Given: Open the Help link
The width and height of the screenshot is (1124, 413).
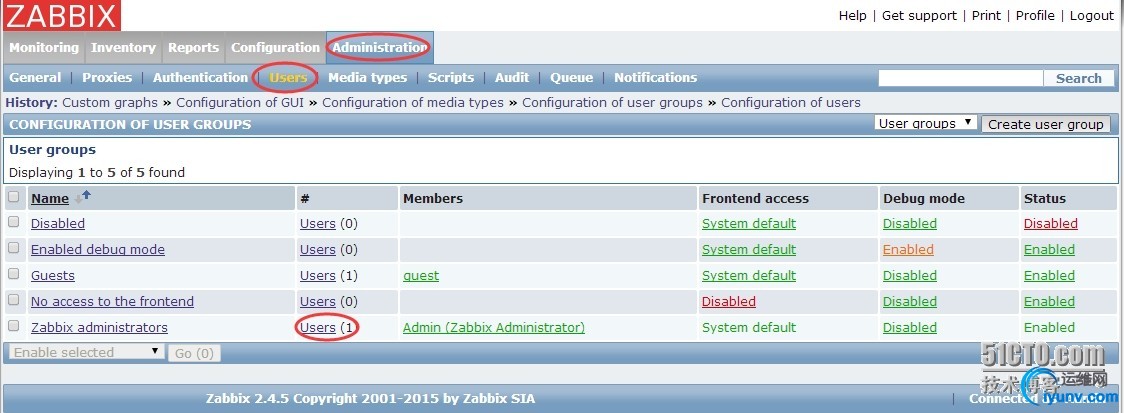Looking at the screenshot, I should pyautogui.click(x=852, y=15).
